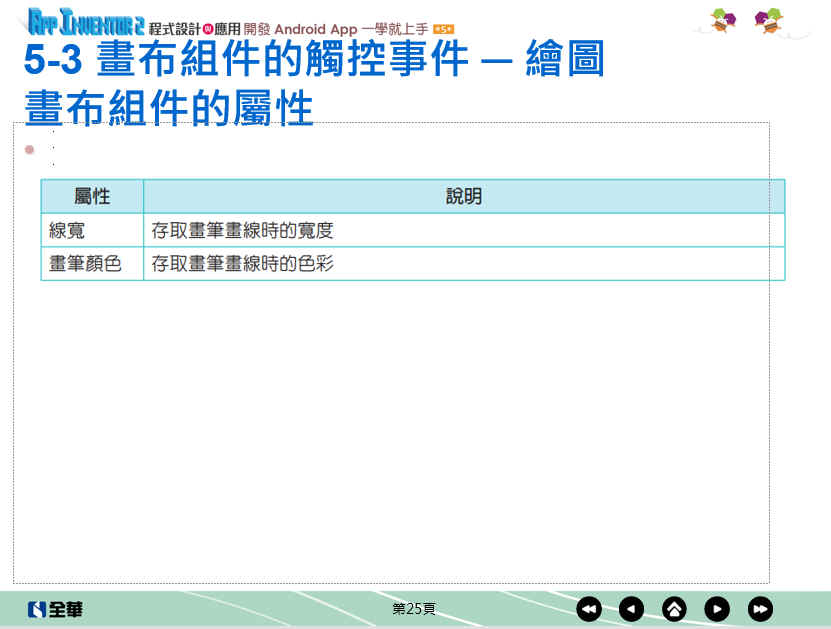This screenshot has width=831, height=629.
Task: Click the page number 第25頁 label
Action: tap(414, 608)
